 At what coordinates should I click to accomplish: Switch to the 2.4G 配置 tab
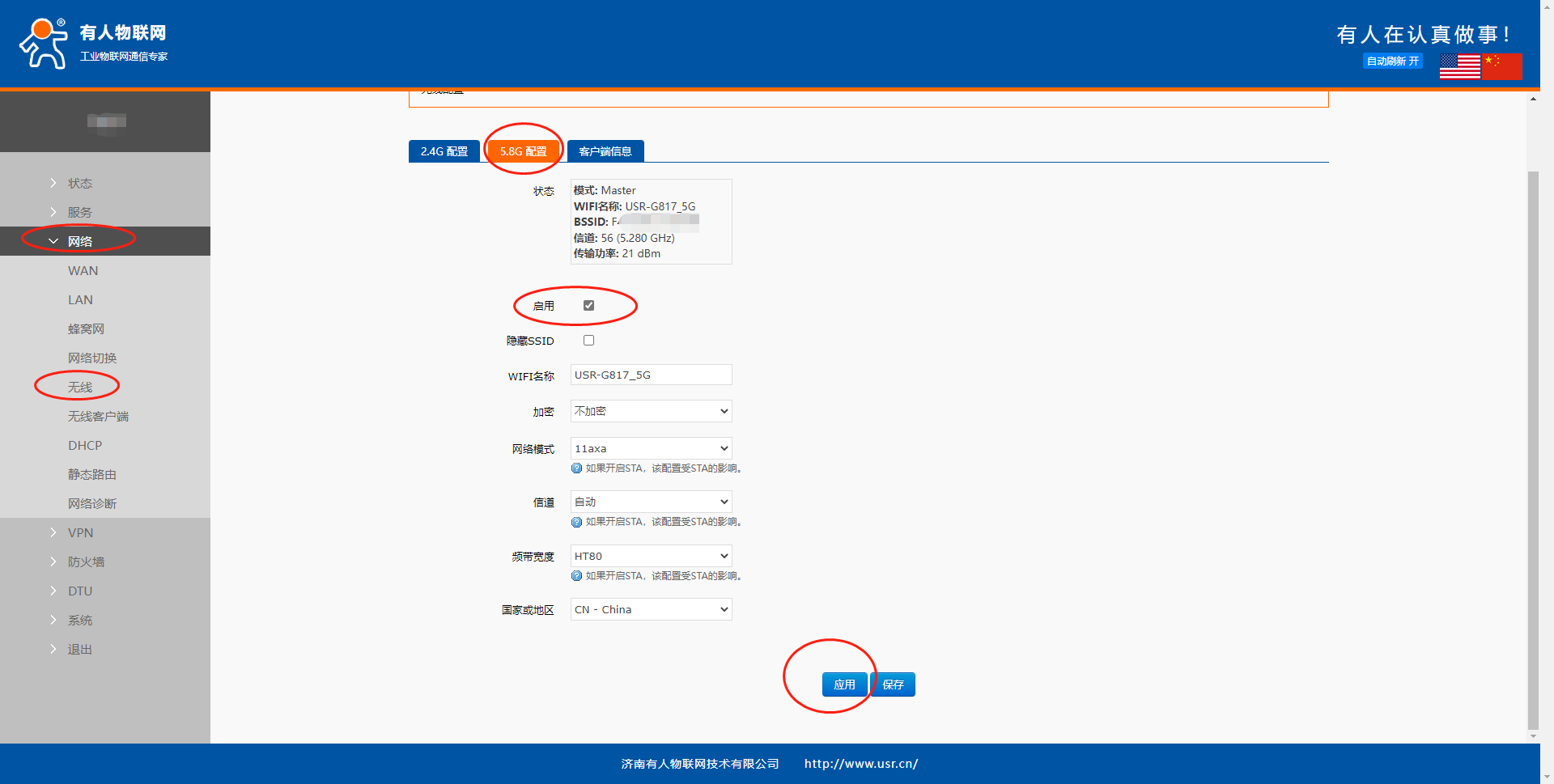pyautogui.click(x=444, y=151)
